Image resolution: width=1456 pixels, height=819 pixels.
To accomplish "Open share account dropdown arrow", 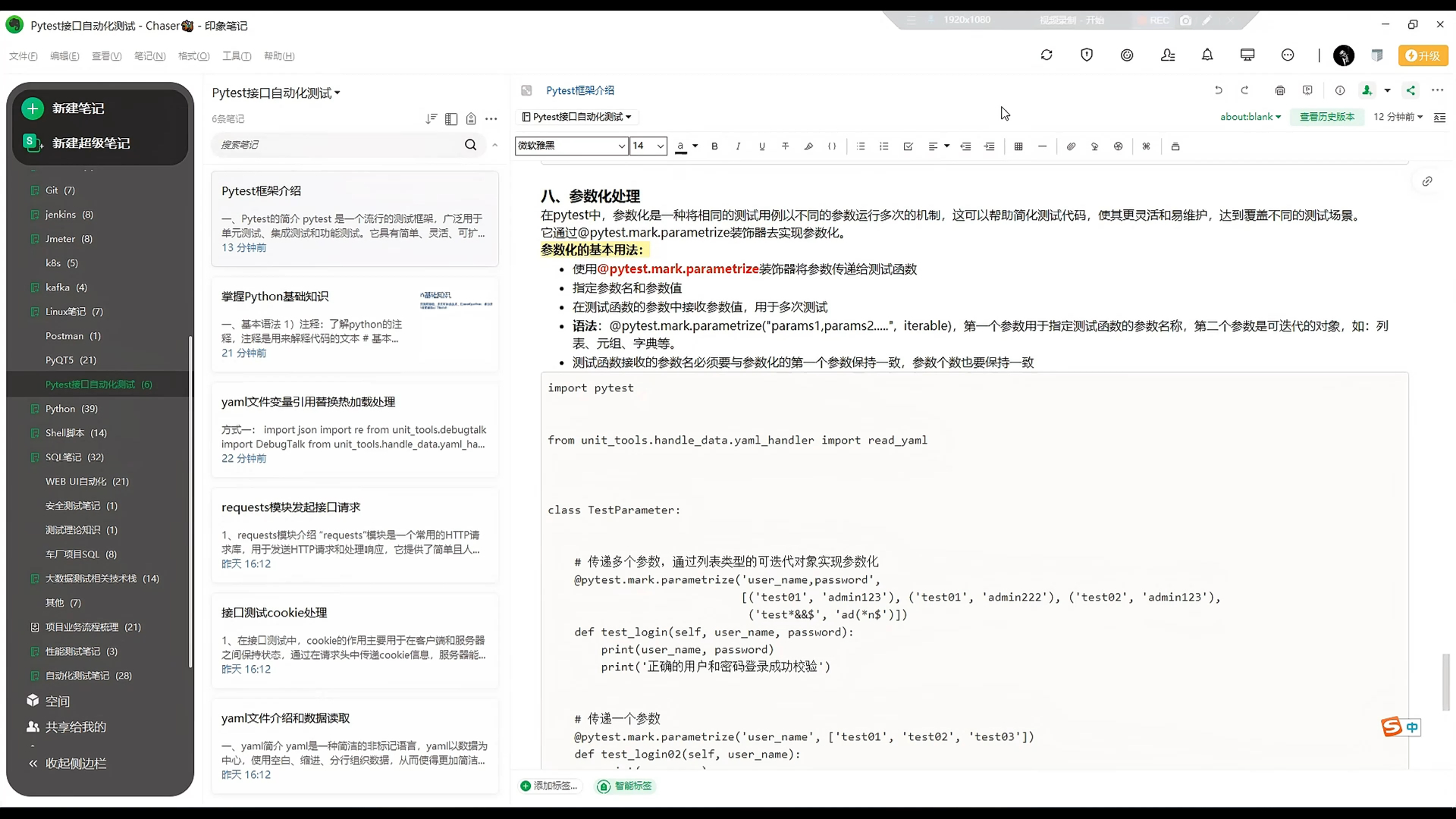I will [1388, 90].
